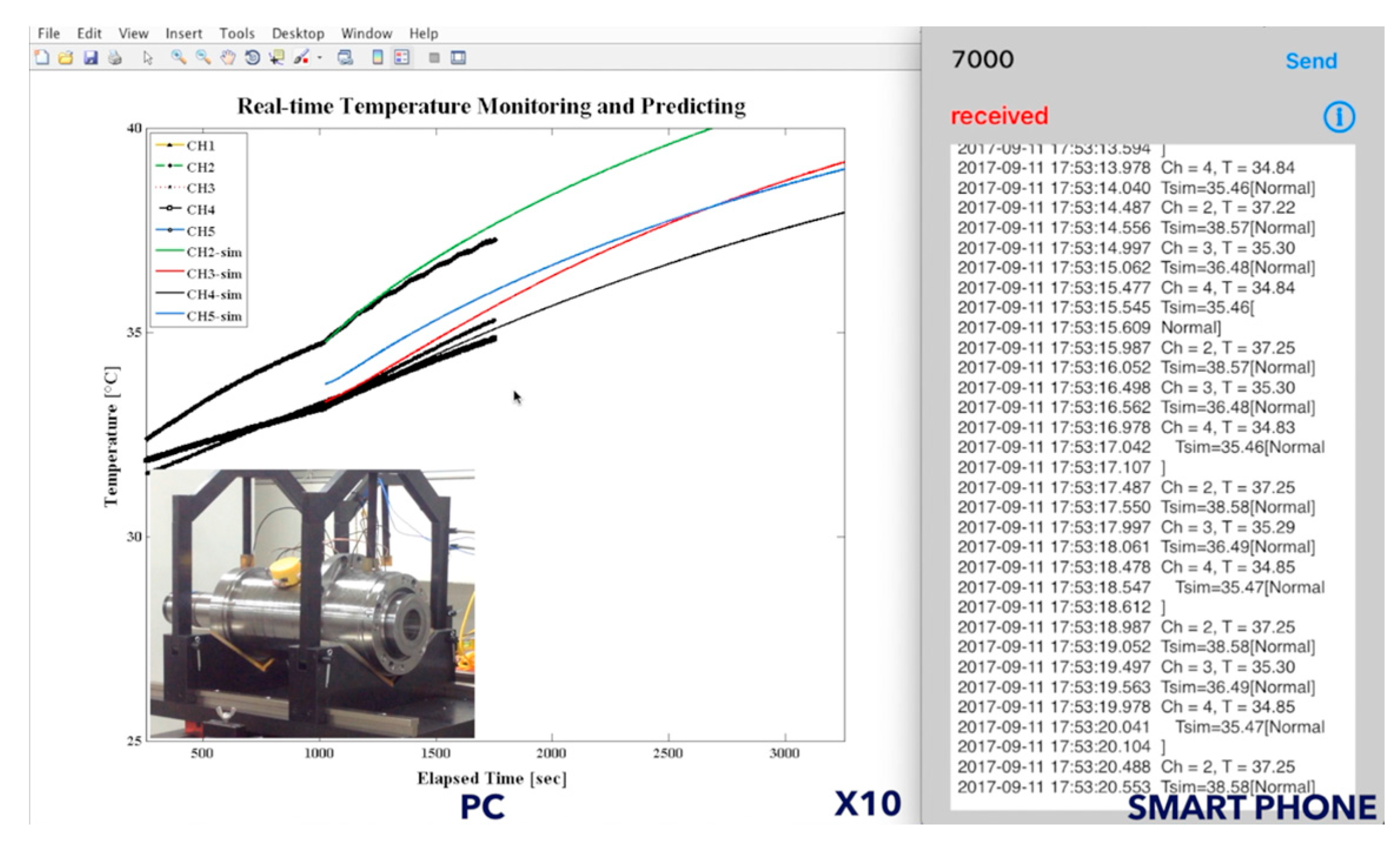1400x841 pixels.
Task: Click the Print Figure icon
Action: [115, 58]
